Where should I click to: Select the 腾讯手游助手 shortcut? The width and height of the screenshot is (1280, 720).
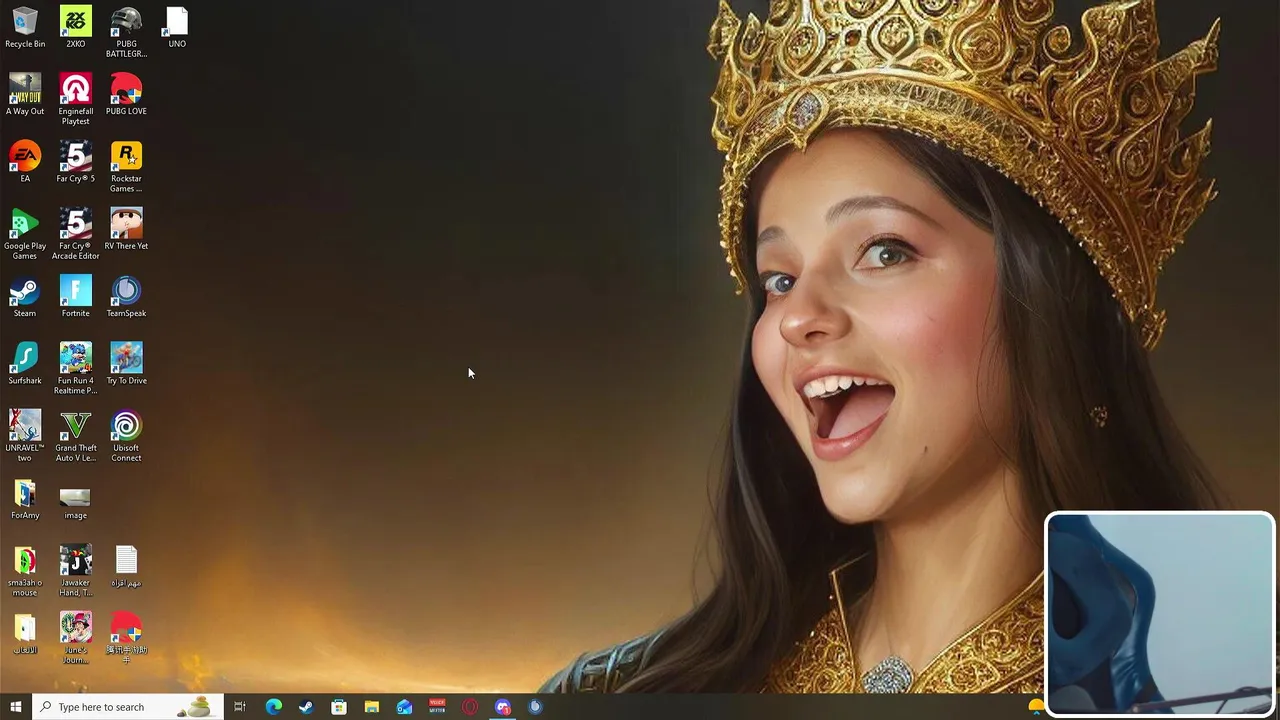[x=126, y=637]
